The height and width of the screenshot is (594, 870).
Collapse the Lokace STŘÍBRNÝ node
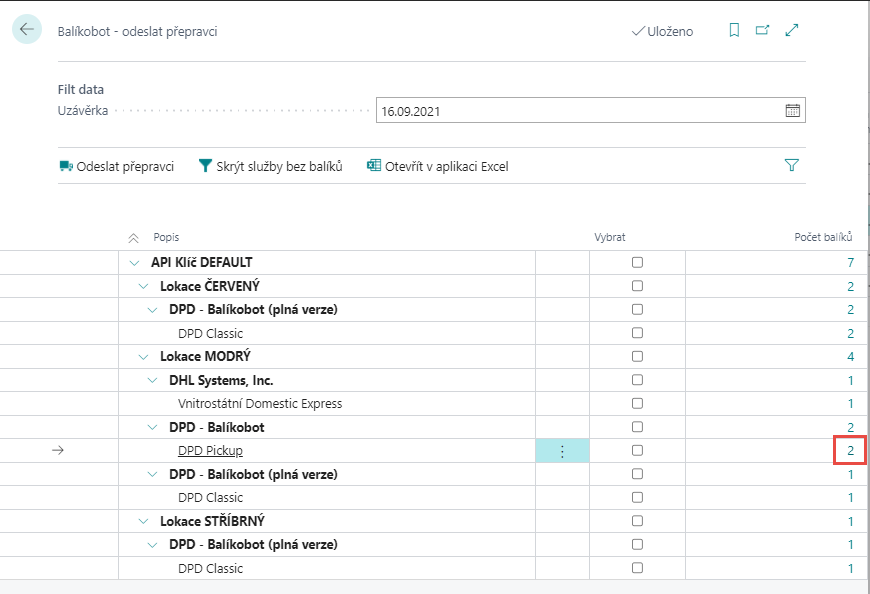pos(143,522)
